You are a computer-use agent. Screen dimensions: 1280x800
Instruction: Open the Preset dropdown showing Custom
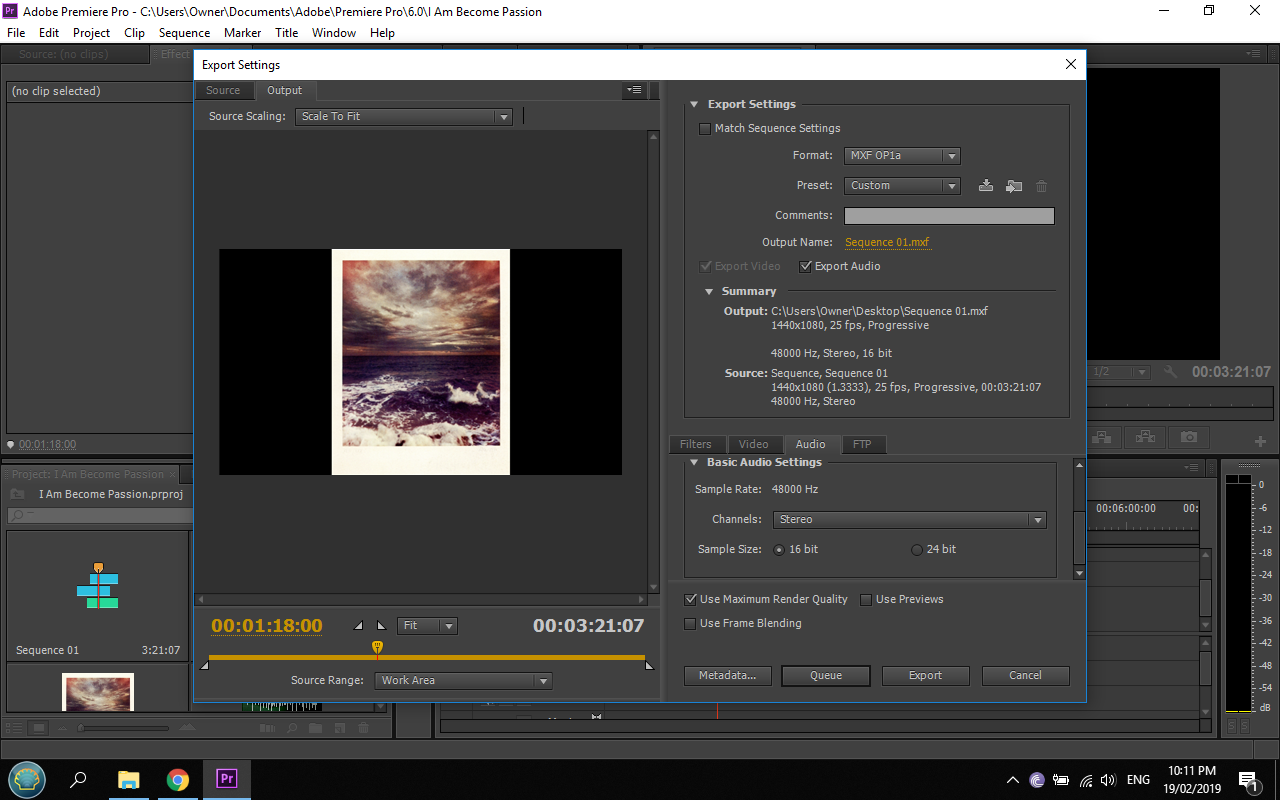902,186
